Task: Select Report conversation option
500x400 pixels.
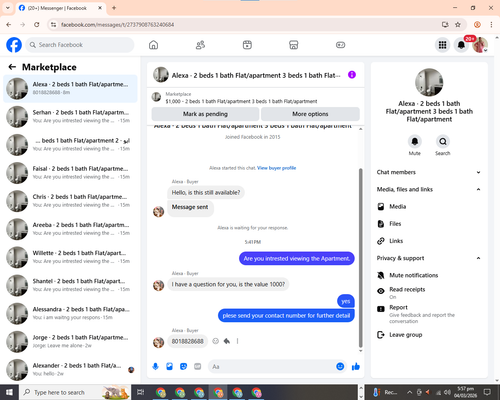Action: point(429,314)
